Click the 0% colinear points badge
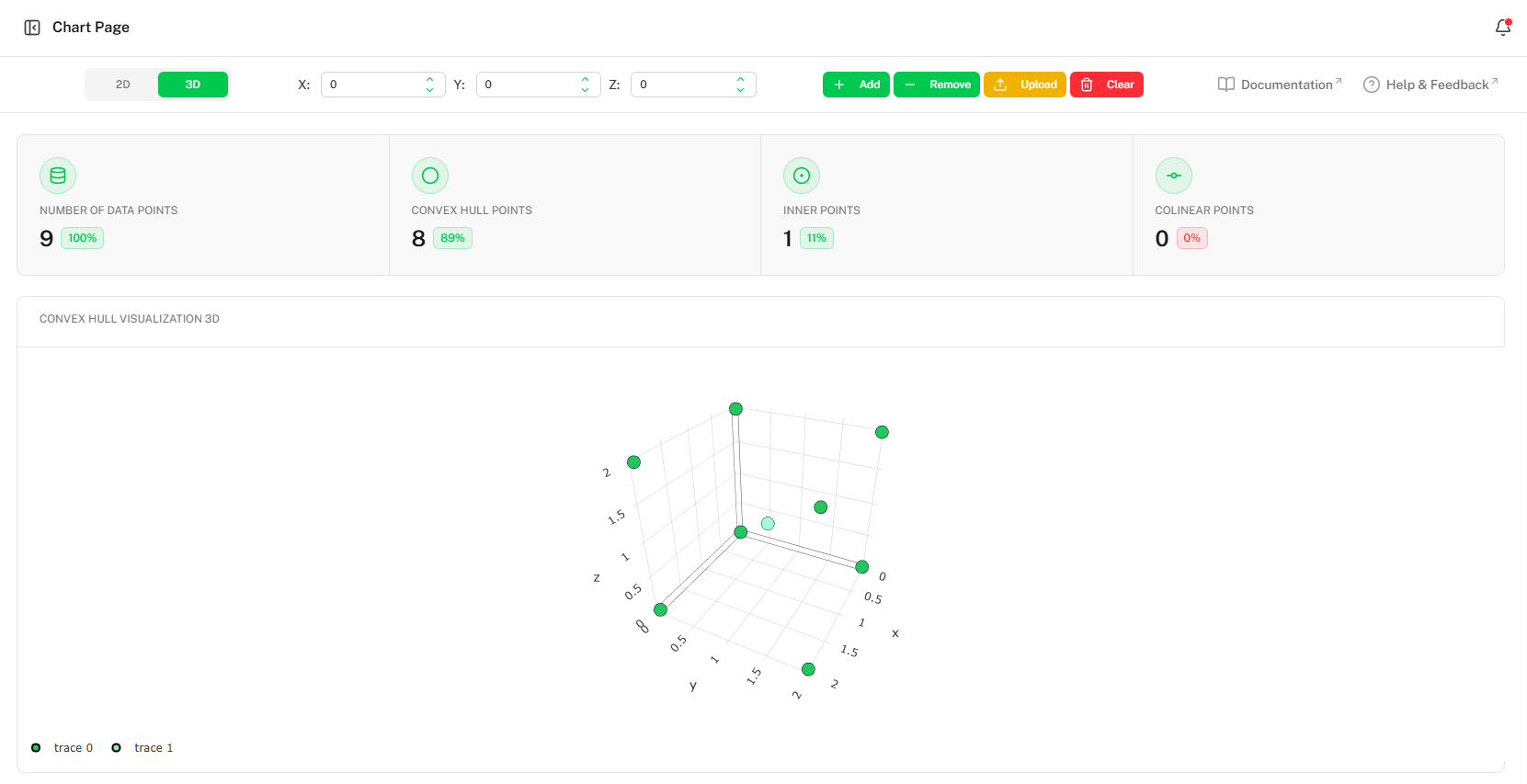Image resolution: width=1527 pixels, height=784 pixels. point(1191,238)
